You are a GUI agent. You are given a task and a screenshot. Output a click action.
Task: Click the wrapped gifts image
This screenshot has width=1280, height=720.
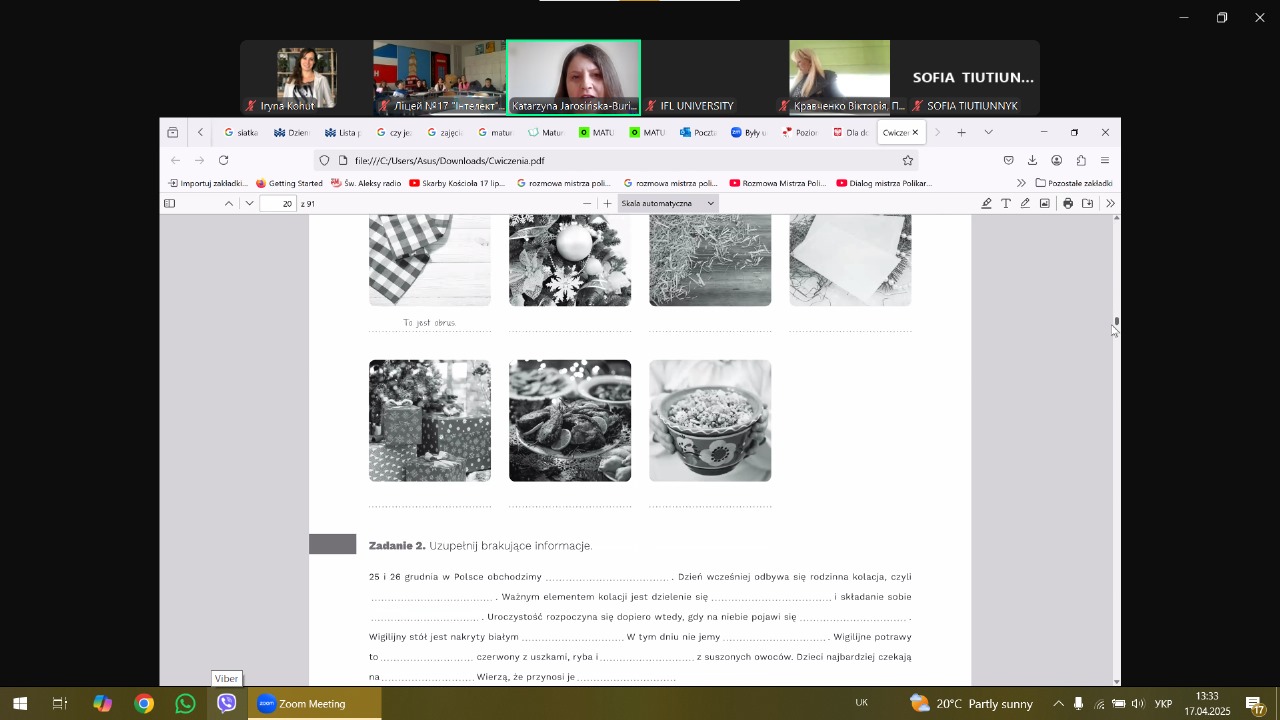pos(430,421)
